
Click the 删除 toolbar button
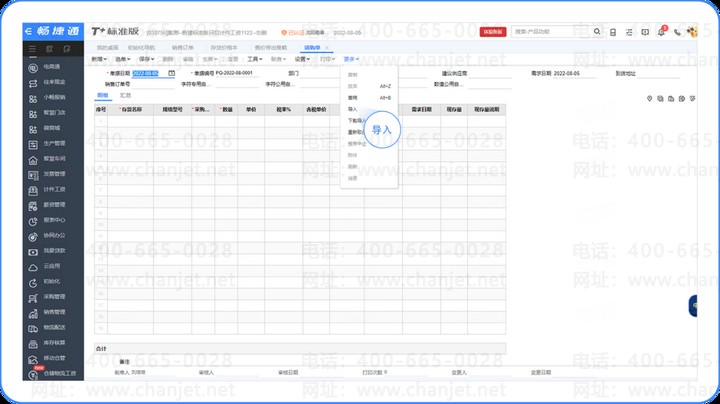[x=169, y=59]
